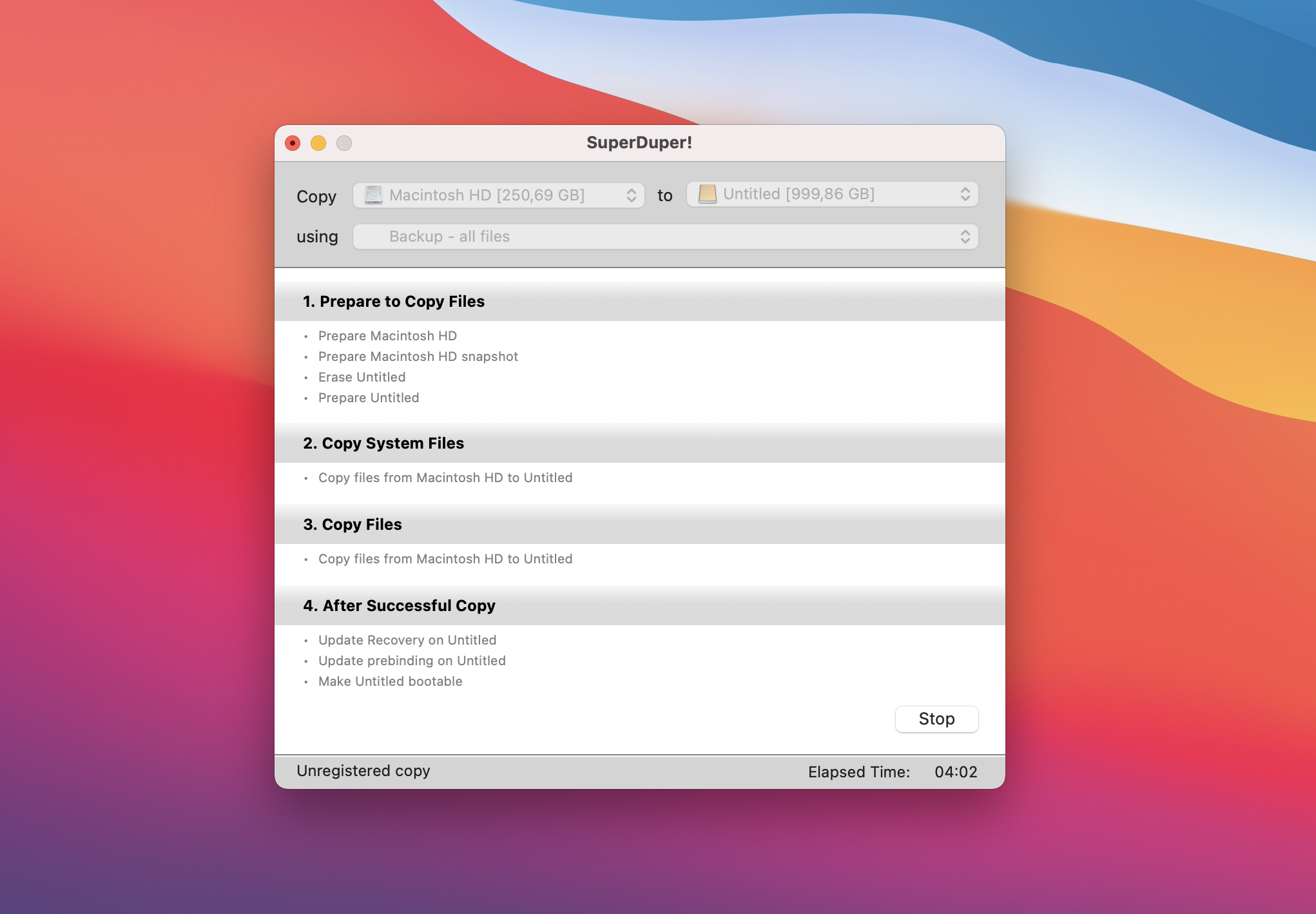Open the Untitled destination drive dropdown
1316x914 pixels.
tap(833, 194)
